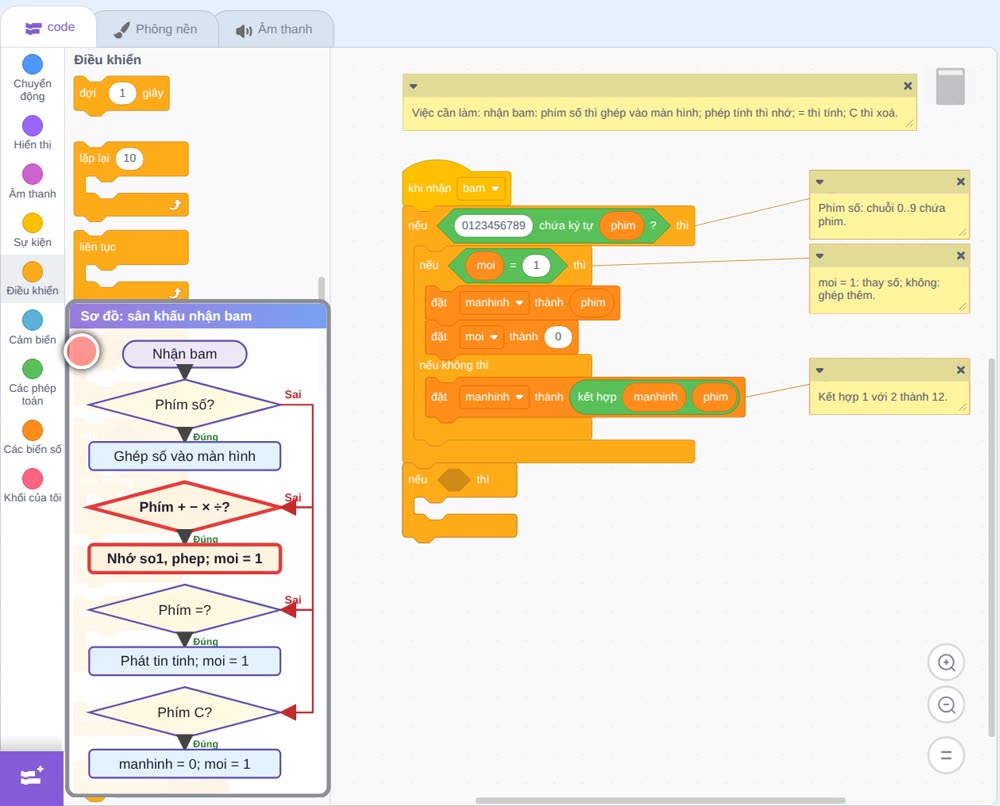Open the Cảm biến block category
This screenshot has height=806, width=1000.
click(x=32, y=328)
